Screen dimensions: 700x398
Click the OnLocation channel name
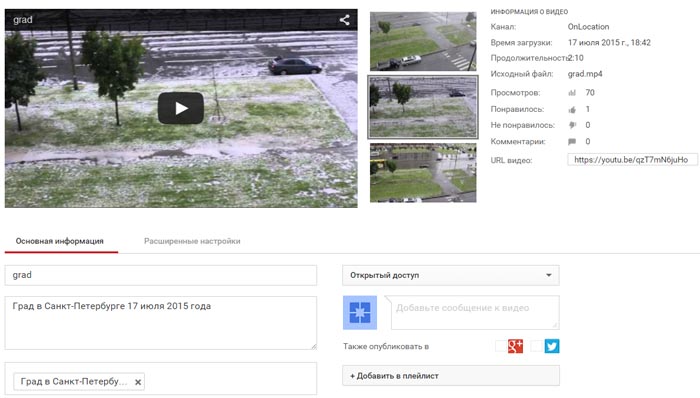tap(588, 27)
